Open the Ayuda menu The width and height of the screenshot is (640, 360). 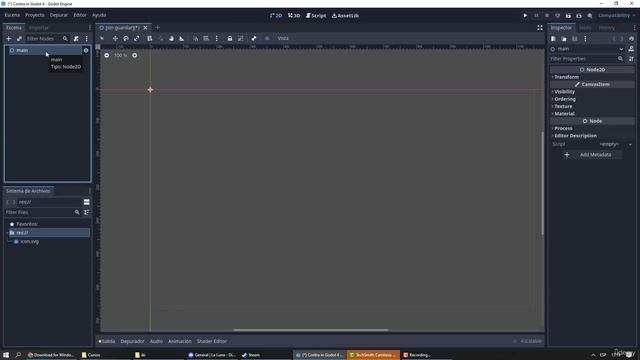(x=99, y=15)
